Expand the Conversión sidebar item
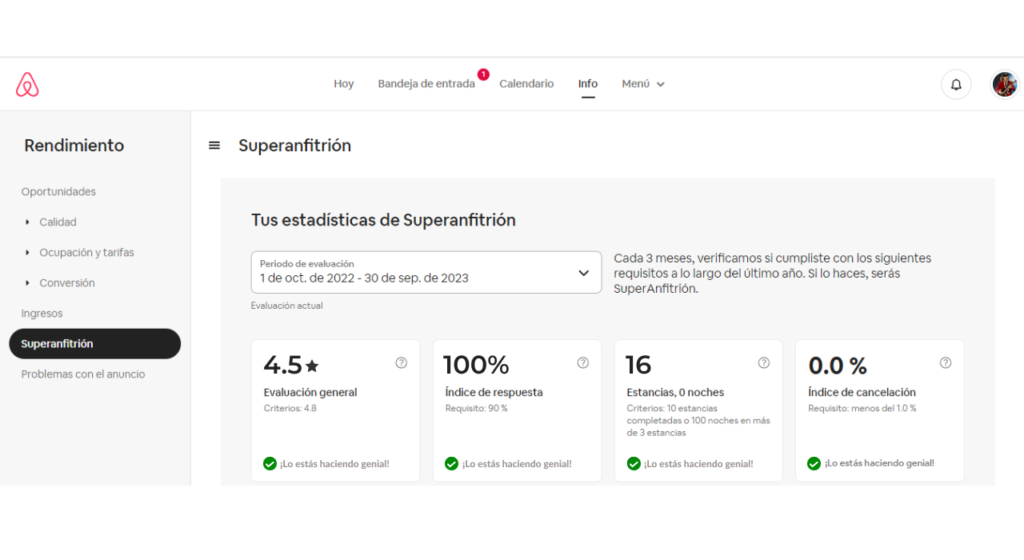 coord(67,283)
